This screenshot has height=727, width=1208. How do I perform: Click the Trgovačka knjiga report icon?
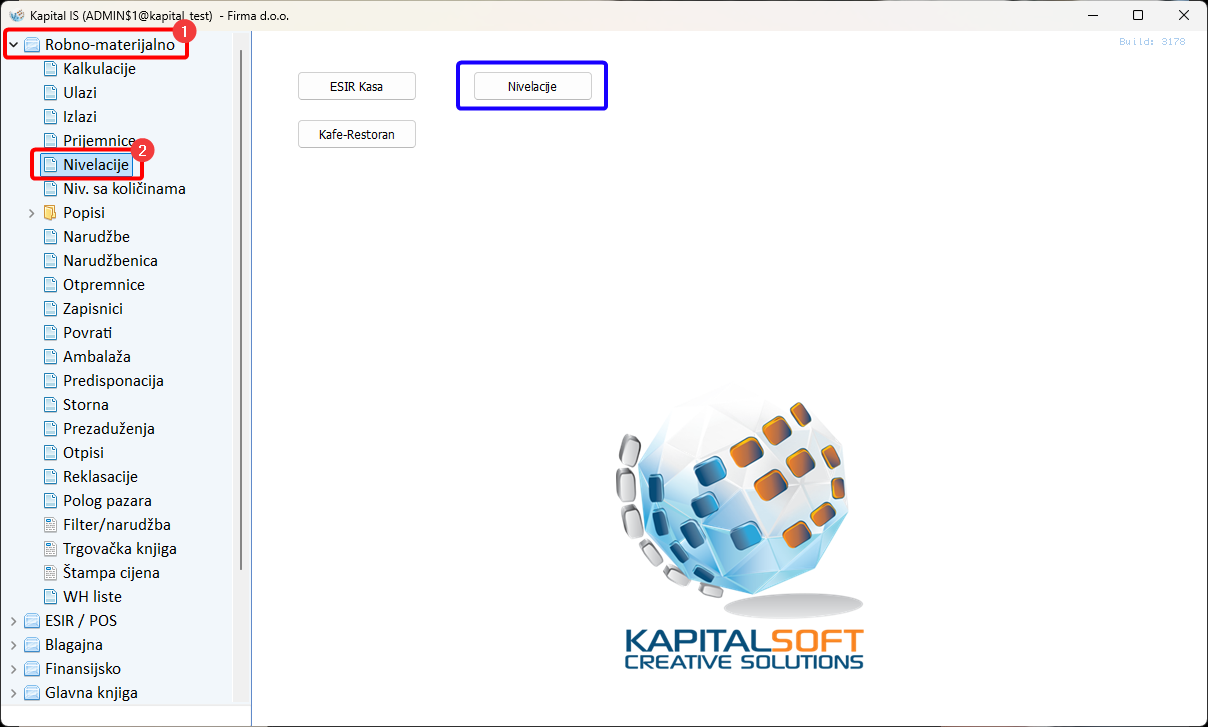click(x=51, y=549)
